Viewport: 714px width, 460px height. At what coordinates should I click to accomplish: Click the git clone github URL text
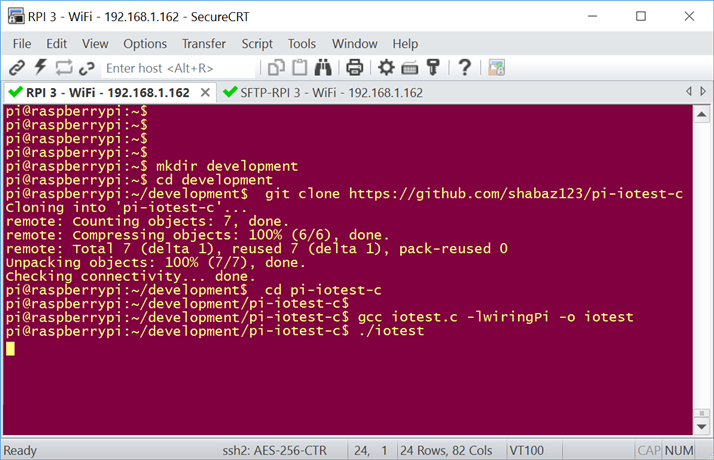click(516, 194)
